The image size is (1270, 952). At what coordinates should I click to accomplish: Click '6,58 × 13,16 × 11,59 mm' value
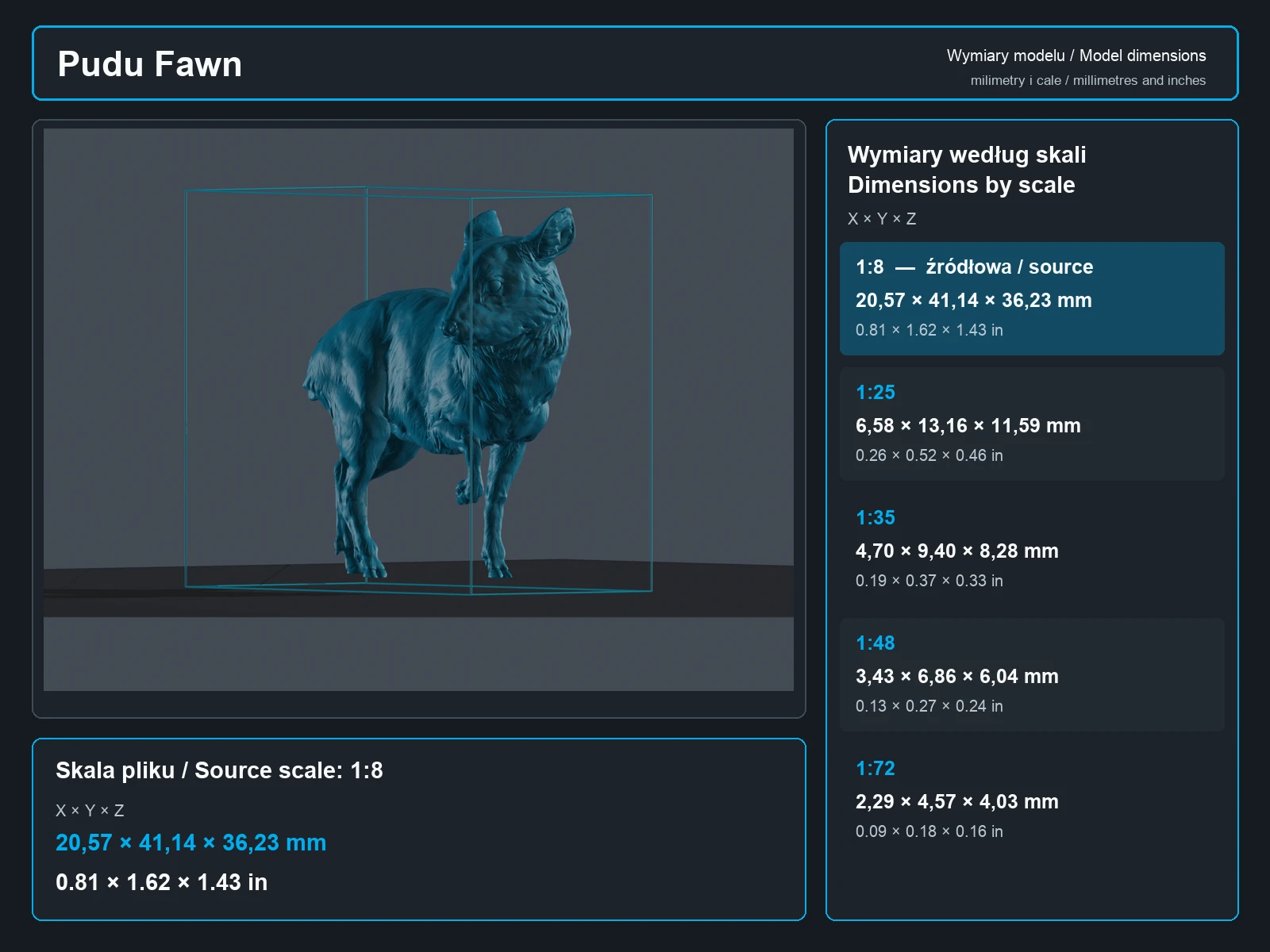click(x=968, y=426)
